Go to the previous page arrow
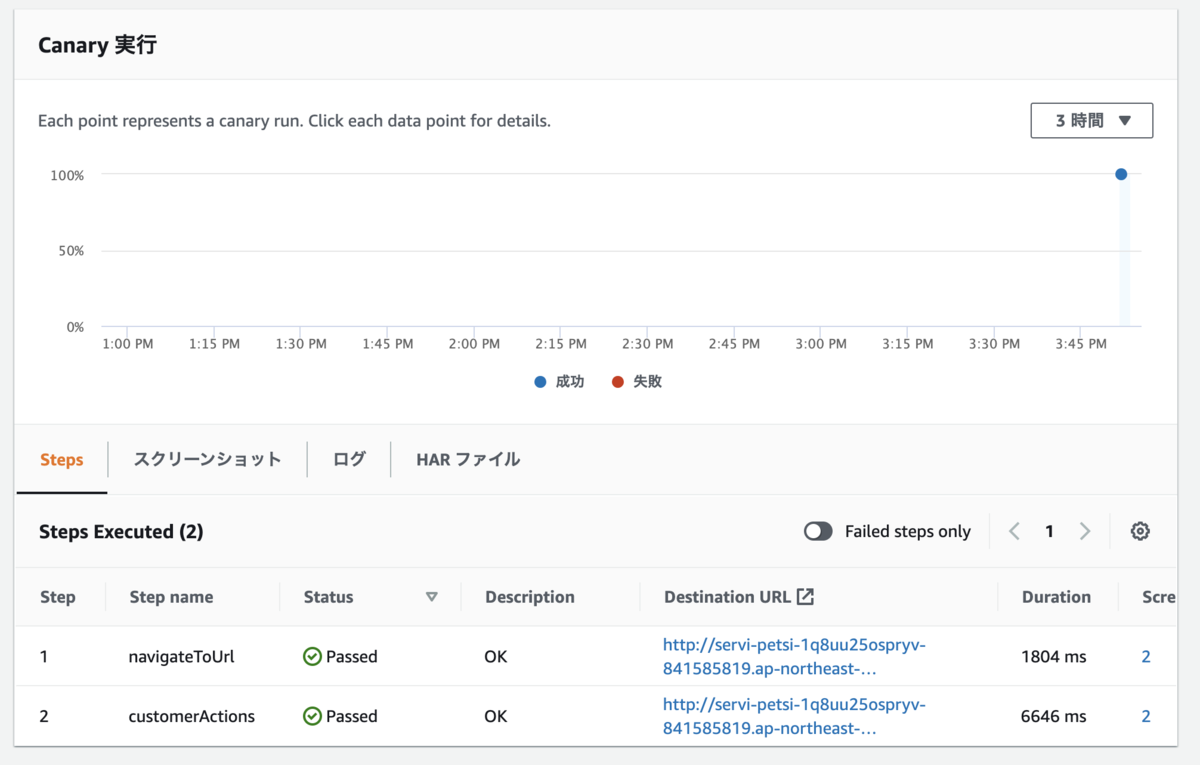The width and height of the screenshot is (1200, 765). pos(1014,532)
